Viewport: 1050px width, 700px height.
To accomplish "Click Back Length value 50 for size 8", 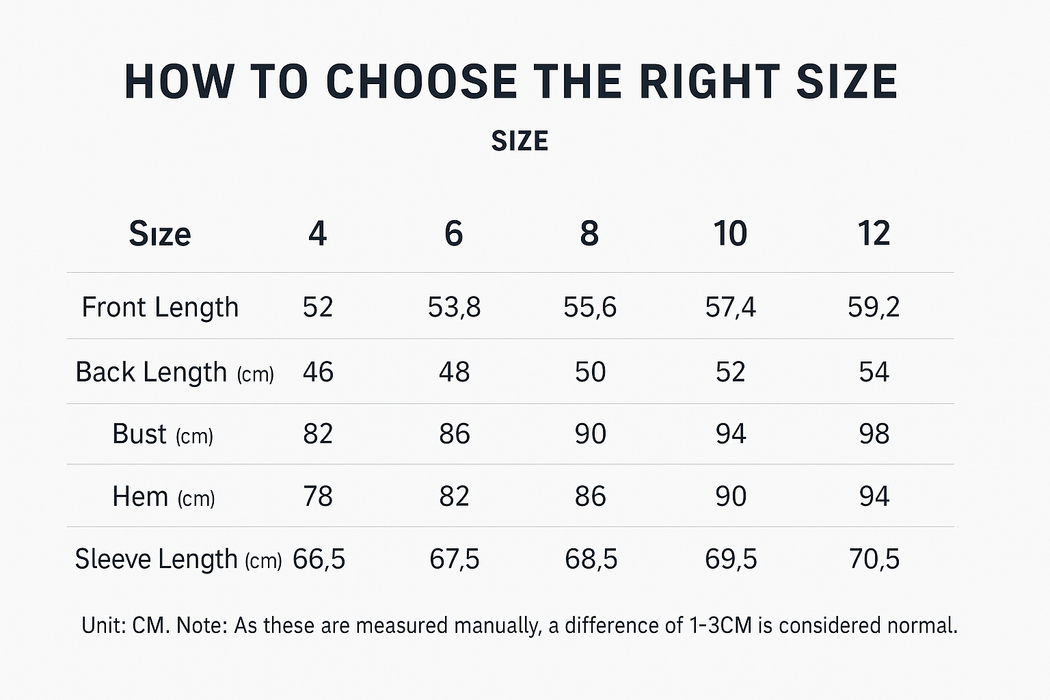I will pyautogui.click(x=590, y=372).
